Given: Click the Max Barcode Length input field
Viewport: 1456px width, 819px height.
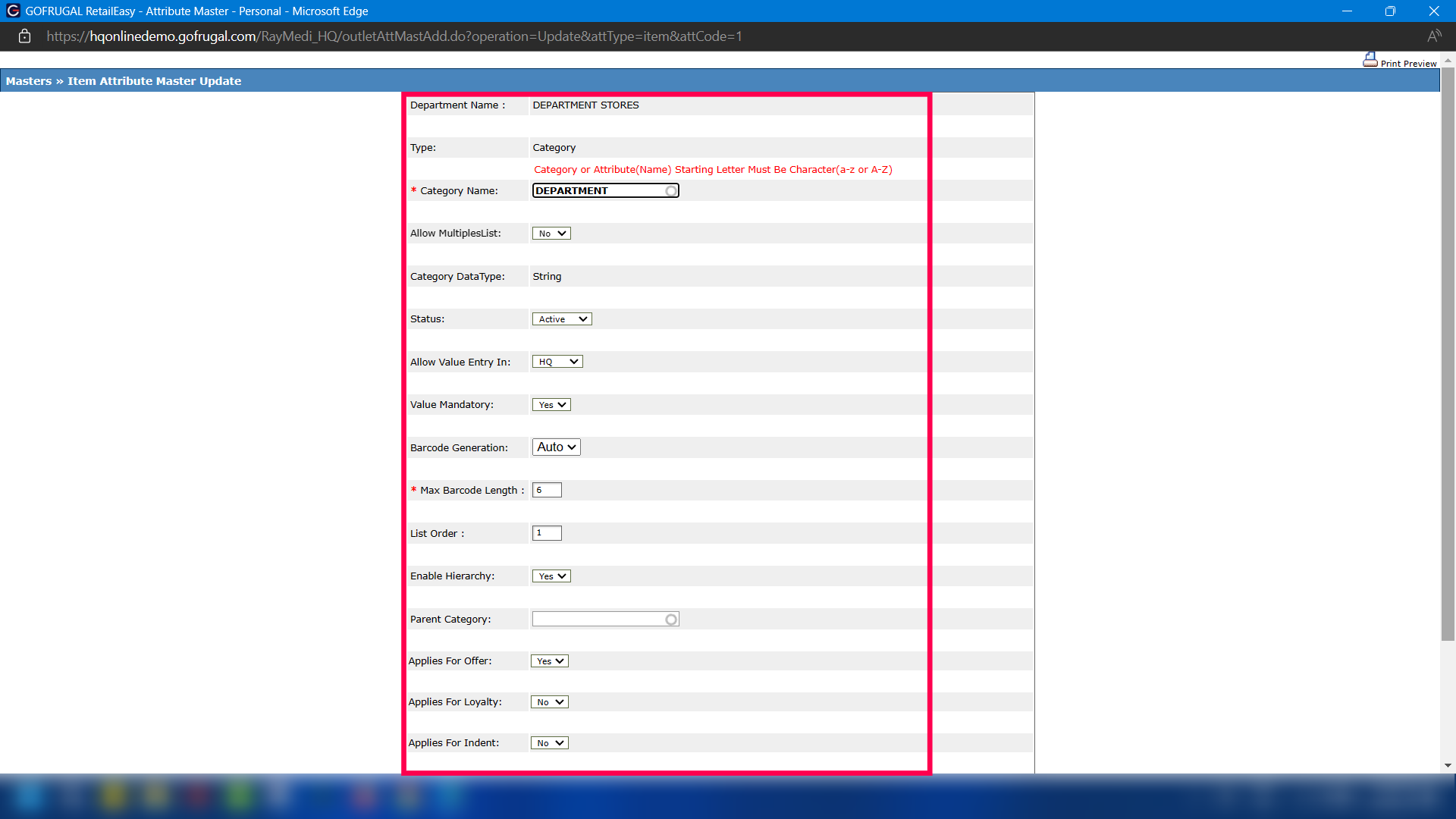Looking at the screenshot, I should pyautogui.click(x=547, y=491).
